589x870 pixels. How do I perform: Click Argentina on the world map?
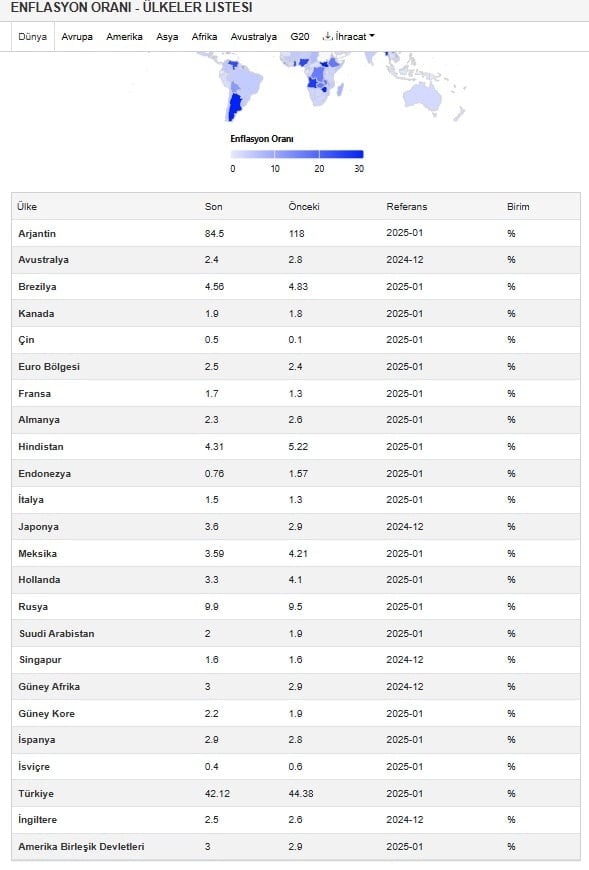tap(234, 107)
